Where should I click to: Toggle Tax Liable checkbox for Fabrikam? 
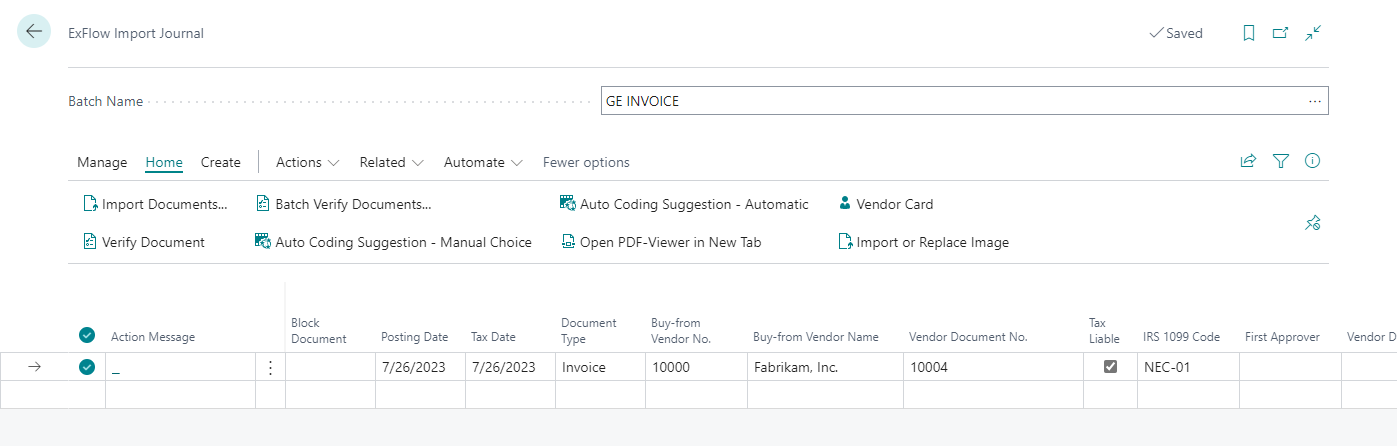point(1110,367)
